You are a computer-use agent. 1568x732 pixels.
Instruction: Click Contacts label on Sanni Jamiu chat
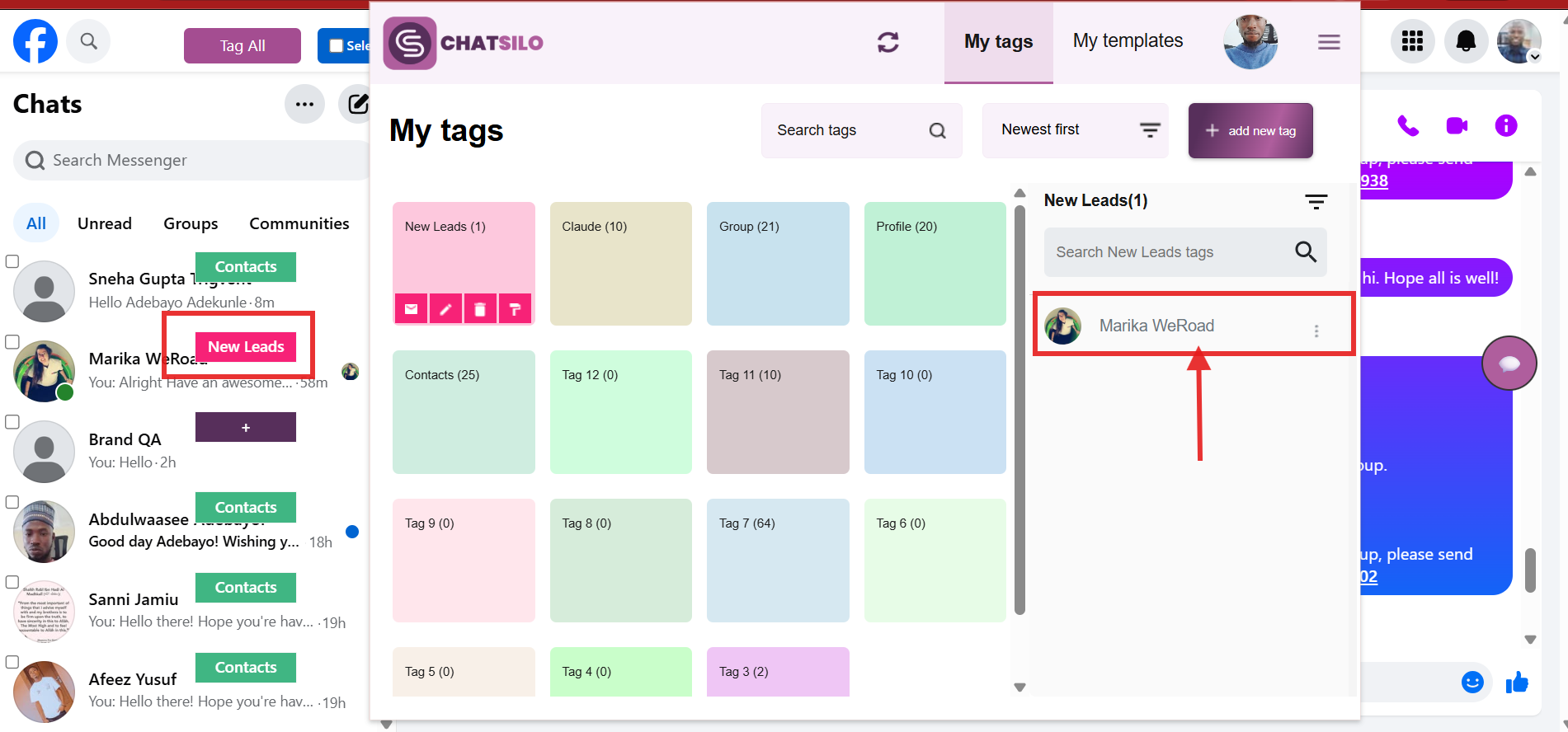(x=246, y=588)
